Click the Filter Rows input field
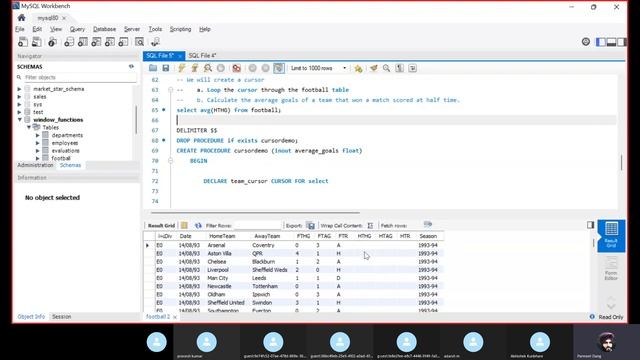 coord(257,225)
